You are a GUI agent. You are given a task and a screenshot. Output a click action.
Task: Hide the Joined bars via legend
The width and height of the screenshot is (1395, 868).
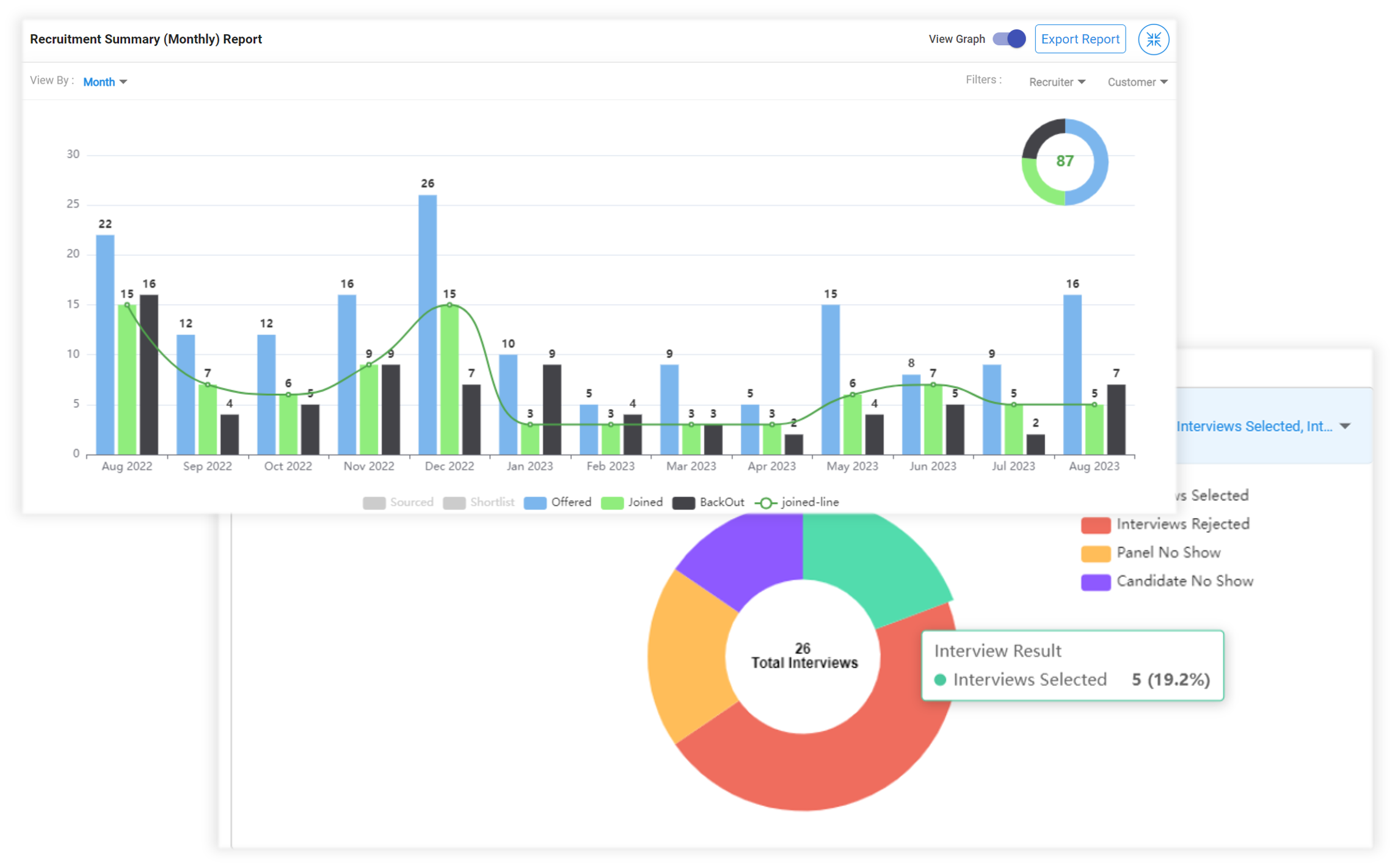632,502
